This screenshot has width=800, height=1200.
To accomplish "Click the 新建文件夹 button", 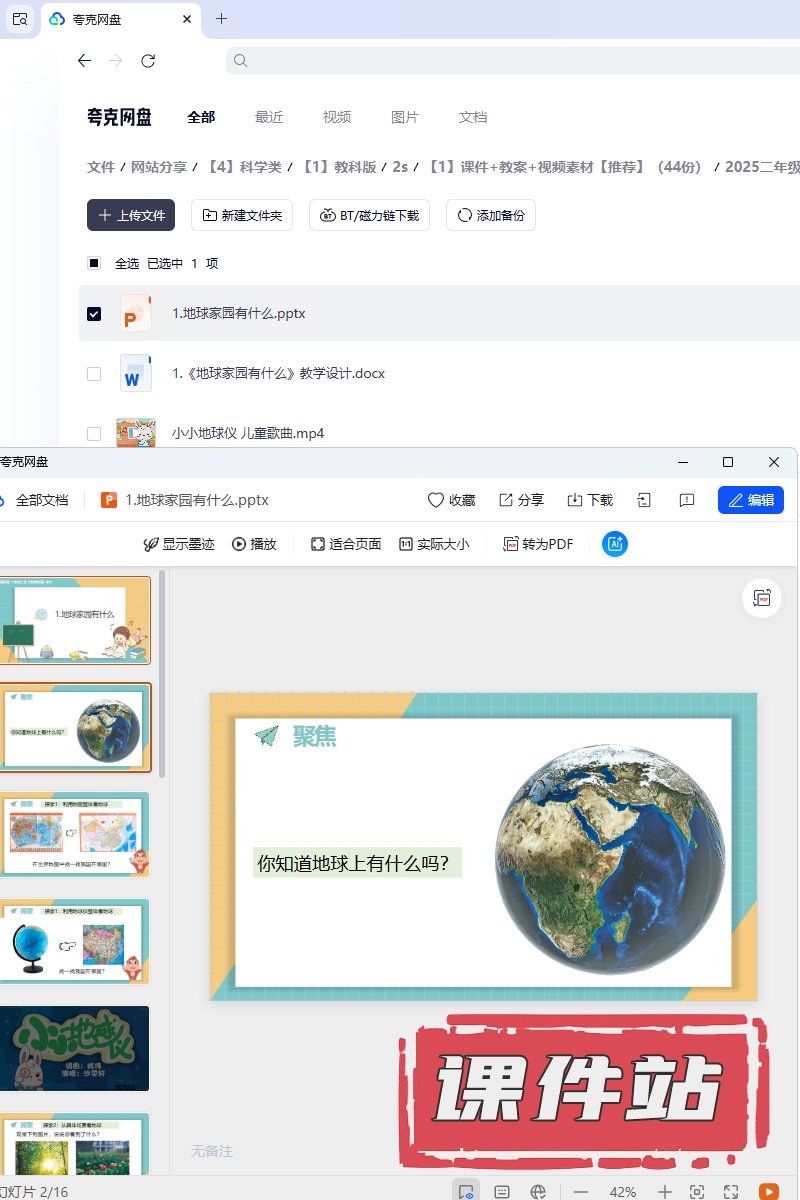I will click(x=242, y=215).
